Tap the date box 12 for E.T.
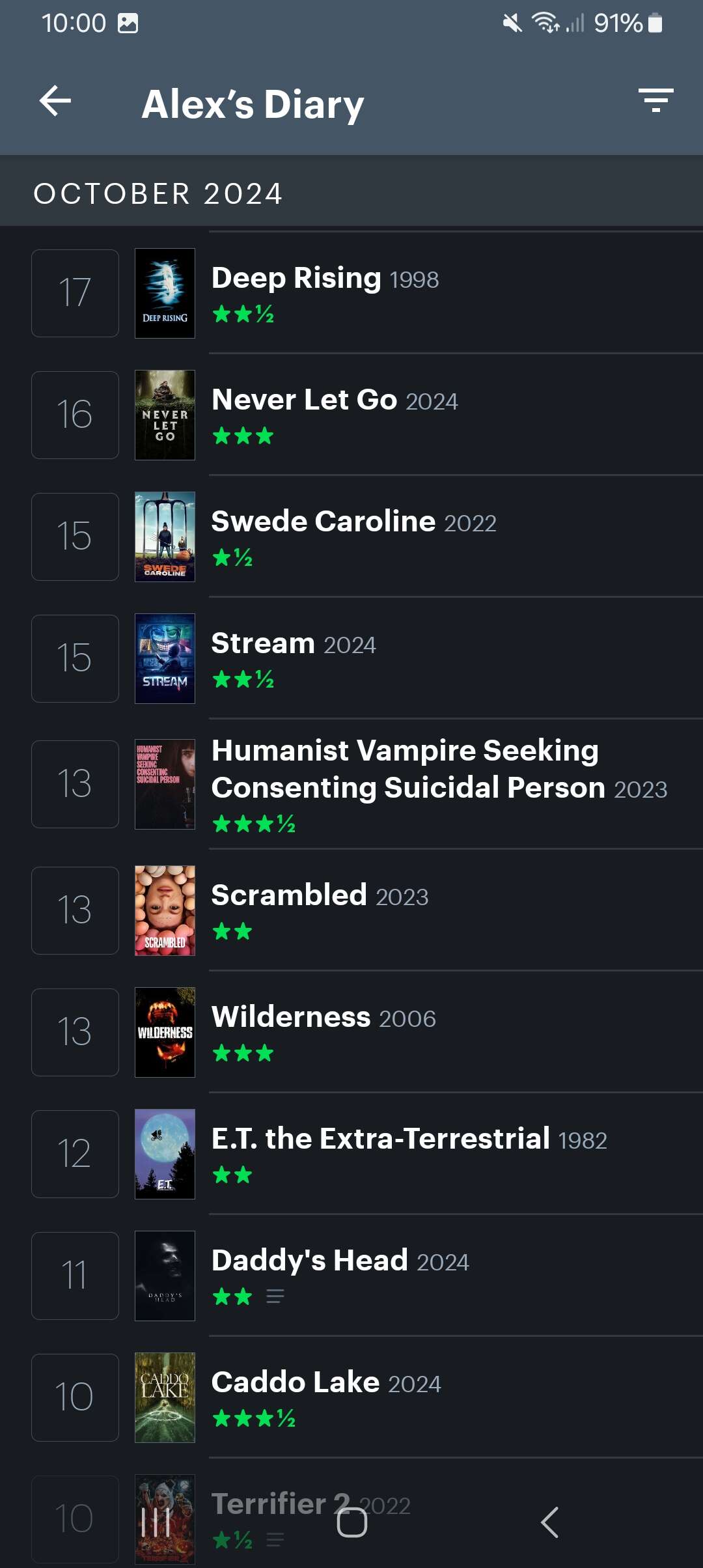 (75, 1154)
